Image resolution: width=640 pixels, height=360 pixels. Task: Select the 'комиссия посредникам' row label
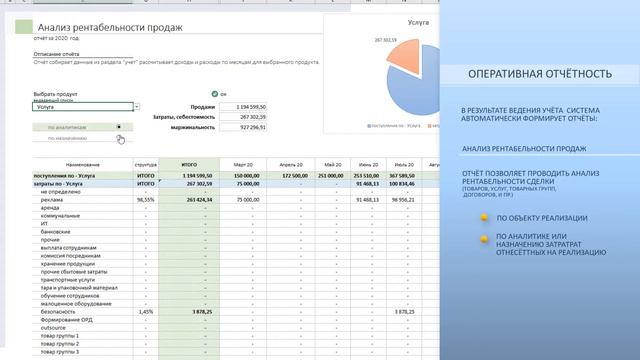coord(71,256)
